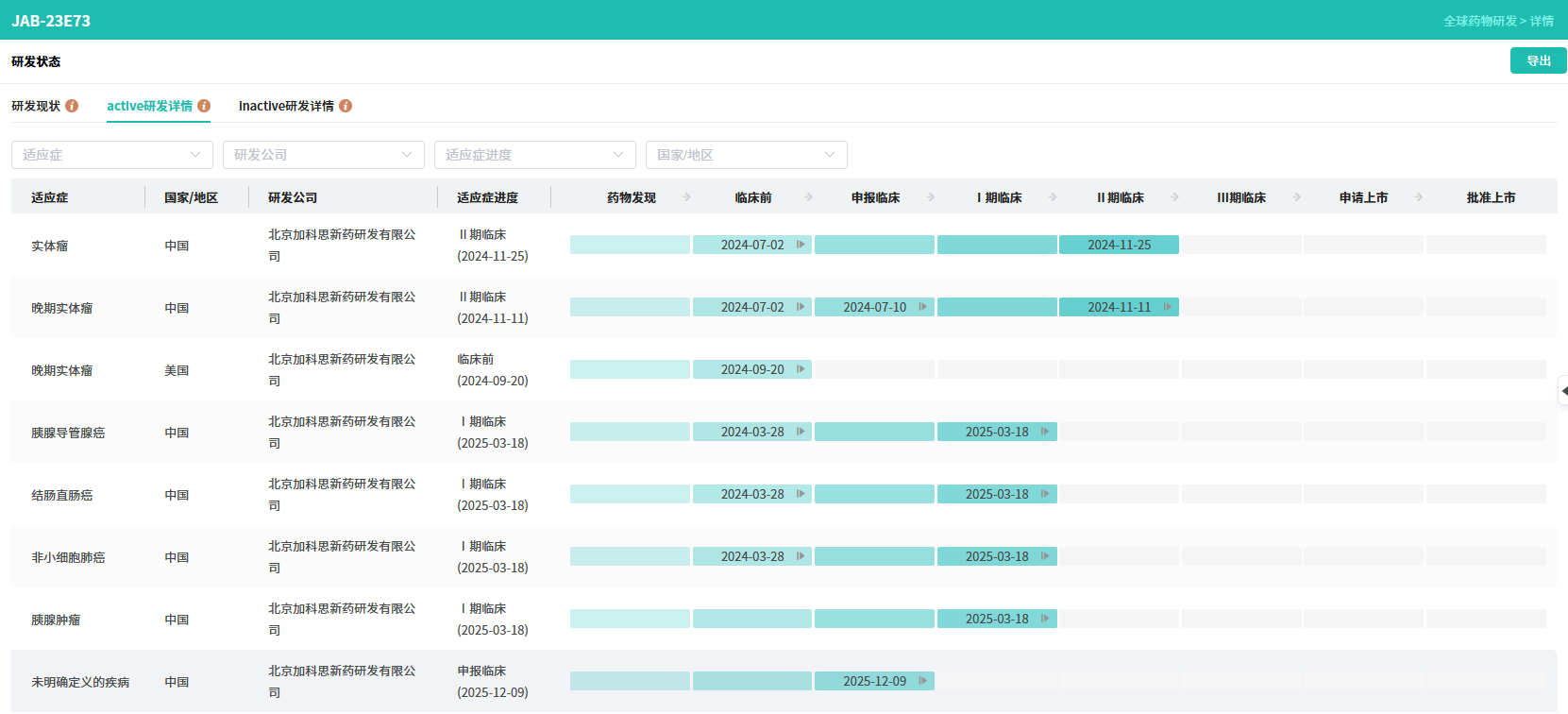The height and width of the screenshot is (714, 1568).
Task: Expand the 适应症进度 filter dropdown
Action: click(534, 155)
